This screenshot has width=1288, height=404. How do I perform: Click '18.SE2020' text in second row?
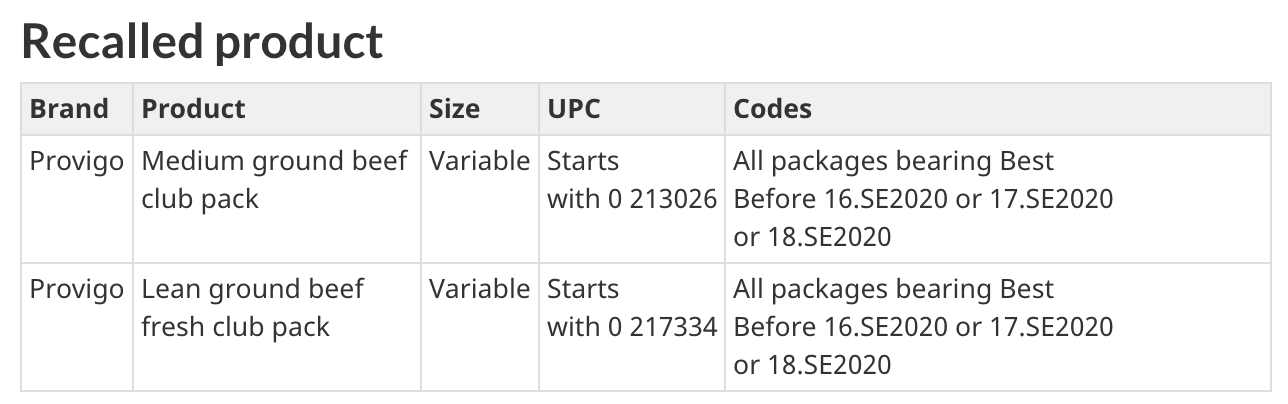point(828,366)
